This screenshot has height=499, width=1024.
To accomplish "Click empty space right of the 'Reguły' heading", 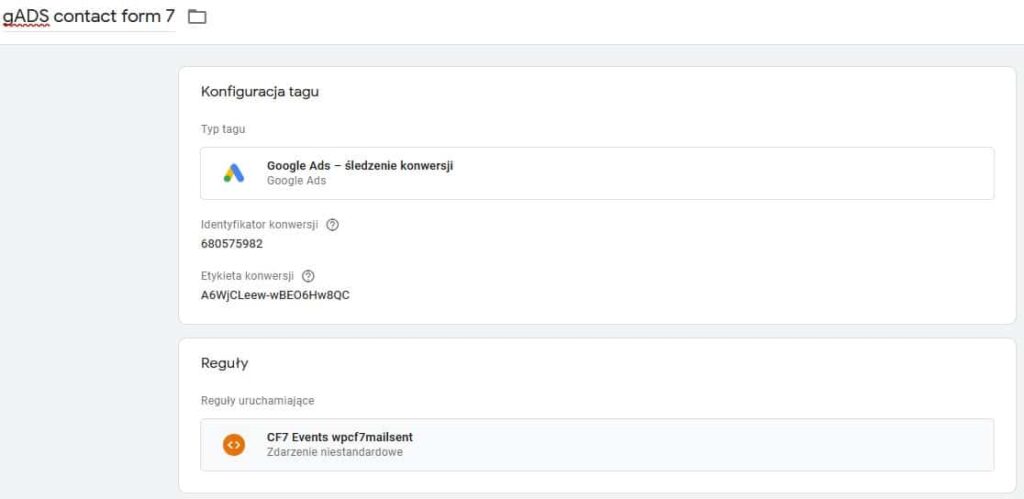I will point(600,363).
